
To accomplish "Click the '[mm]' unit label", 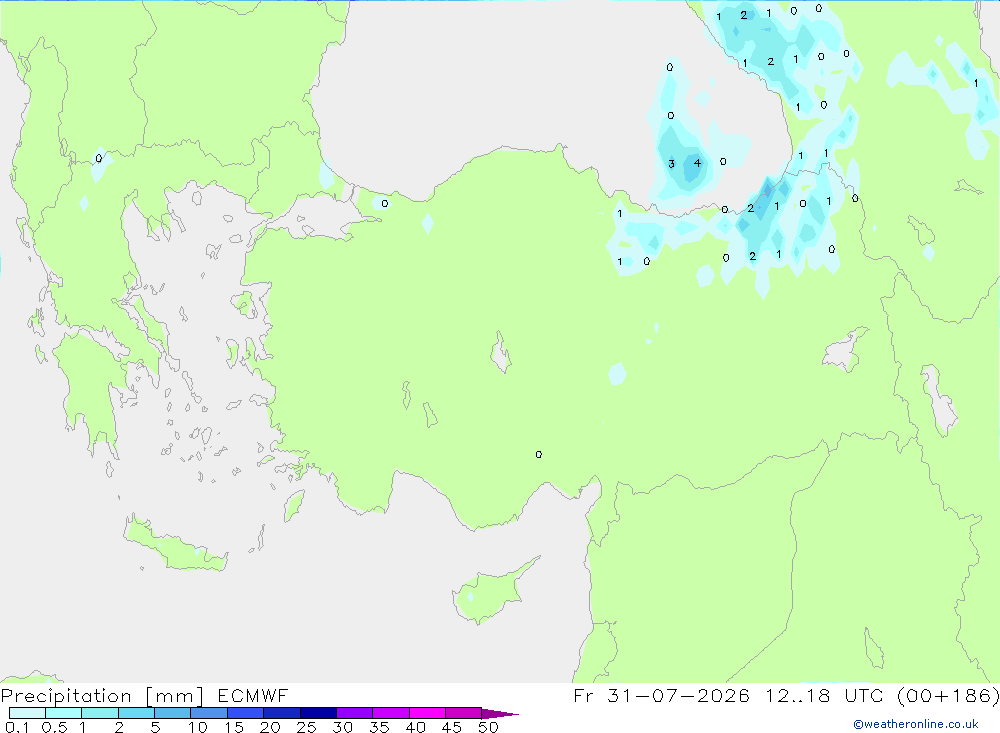I will [174, 696].
